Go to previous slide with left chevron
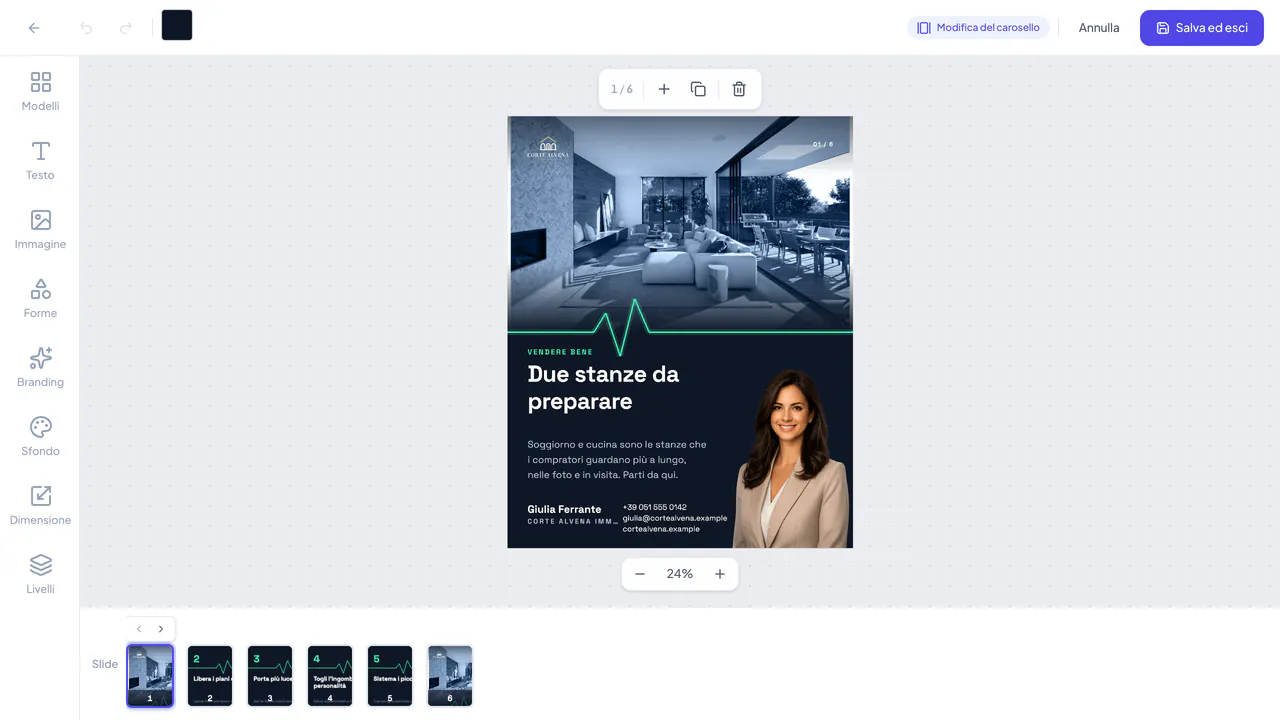The height and width of the screenshot is (720, 1280). (x=139, y=629)
